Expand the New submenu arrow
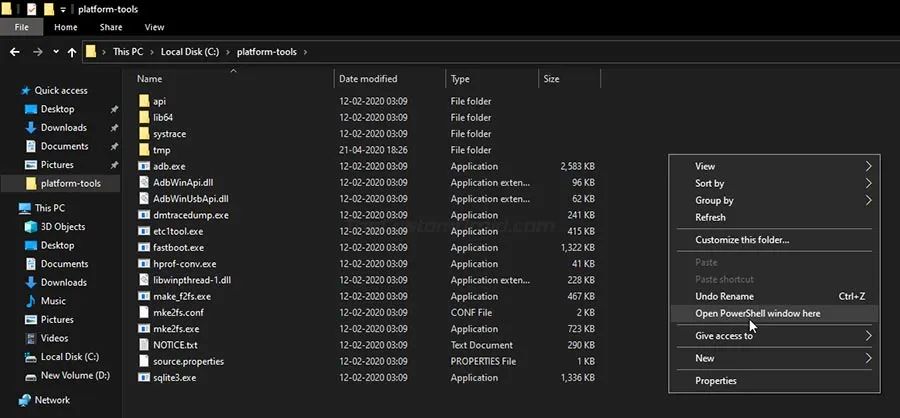The height and width of the screenshot is (418, 900). click(868, 358)
